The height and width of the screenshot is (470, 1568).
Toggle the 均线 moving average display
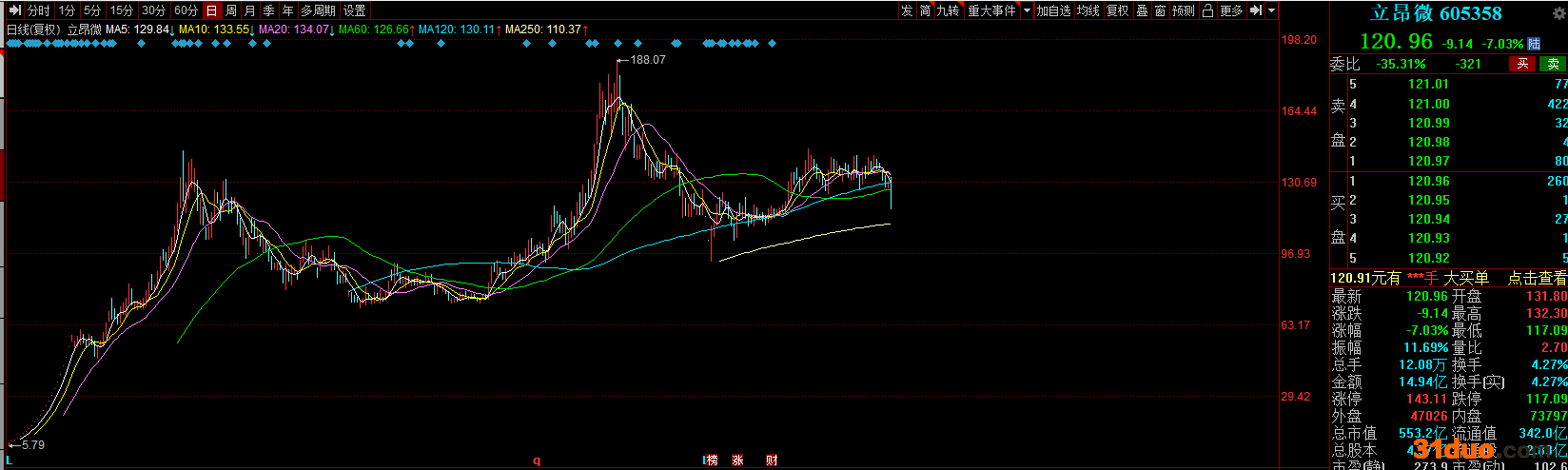click(x=1088, y=10)
